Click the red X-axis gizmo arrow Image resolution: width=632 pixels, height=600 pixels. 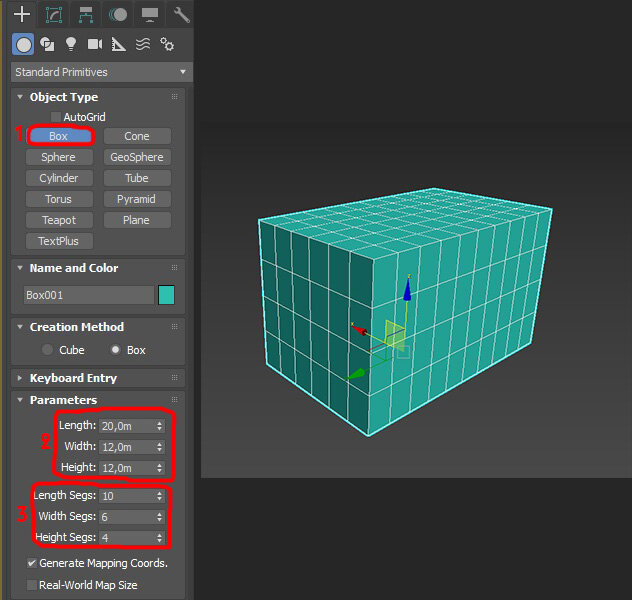pyautogui.click(x=358, y=329)
